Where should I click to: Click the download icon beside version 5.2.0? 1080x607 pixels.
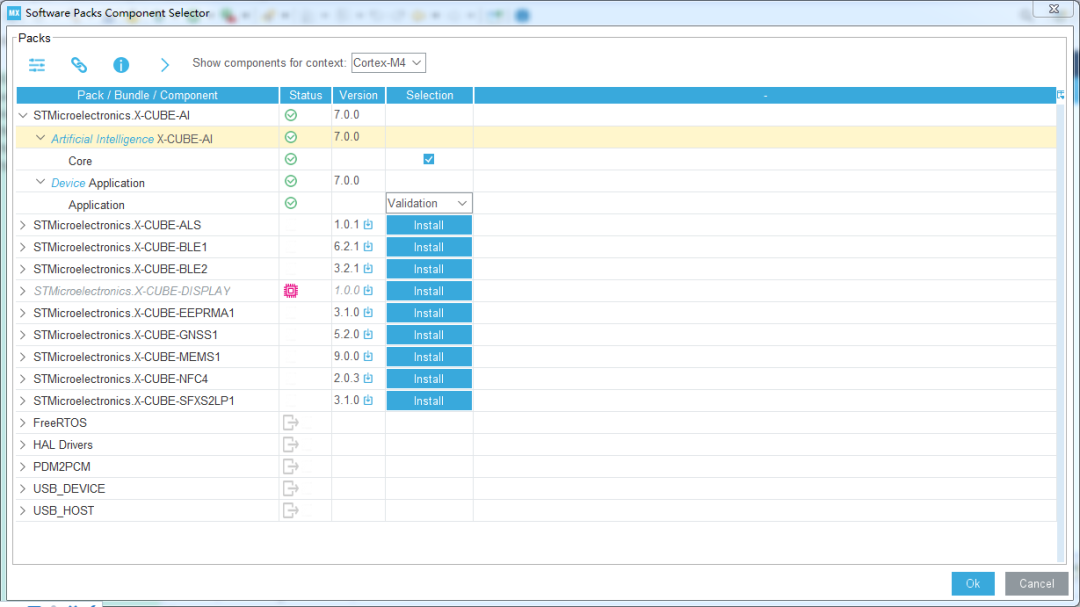pyautogui.click(x=368, y=335)
